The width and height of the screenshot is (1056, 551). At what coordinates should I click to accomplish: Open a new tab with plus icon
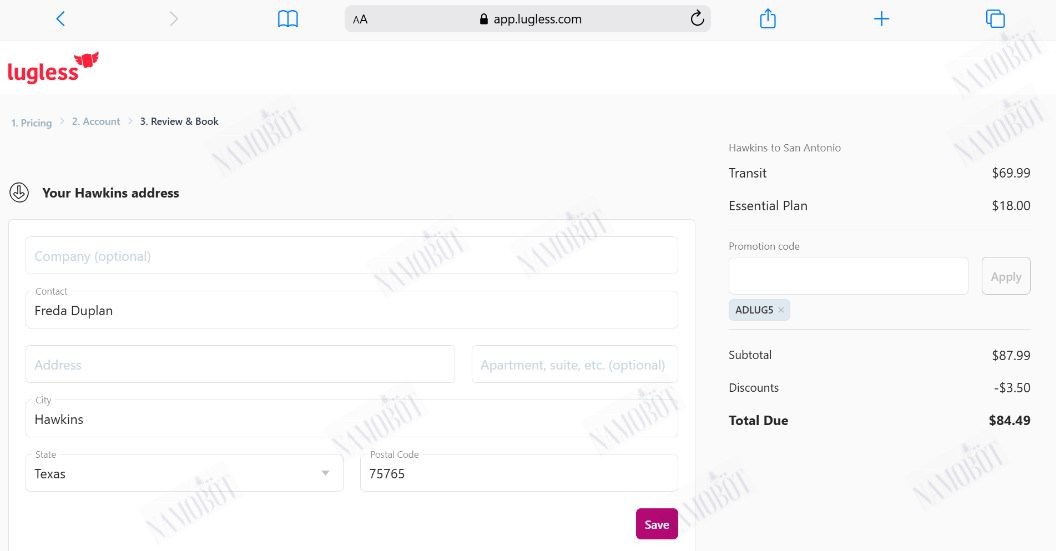pos(881,19)
